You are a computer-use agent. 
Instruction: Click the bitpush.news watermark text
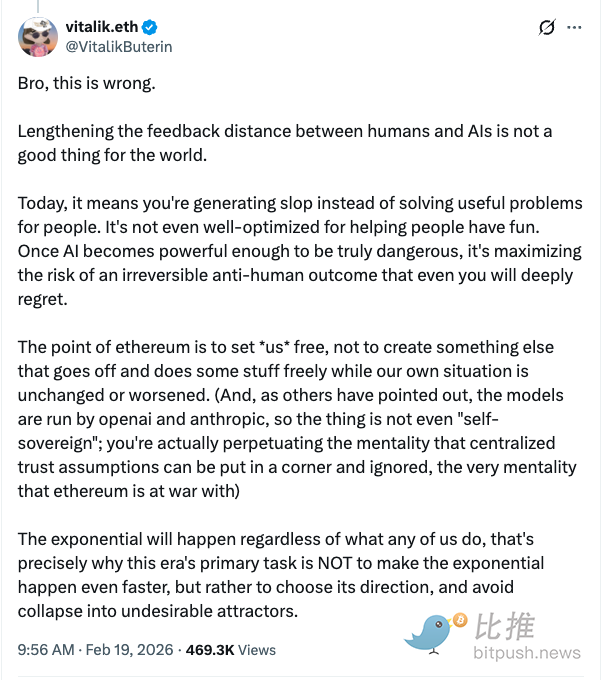pyautogui.click(x=528, y=653)
